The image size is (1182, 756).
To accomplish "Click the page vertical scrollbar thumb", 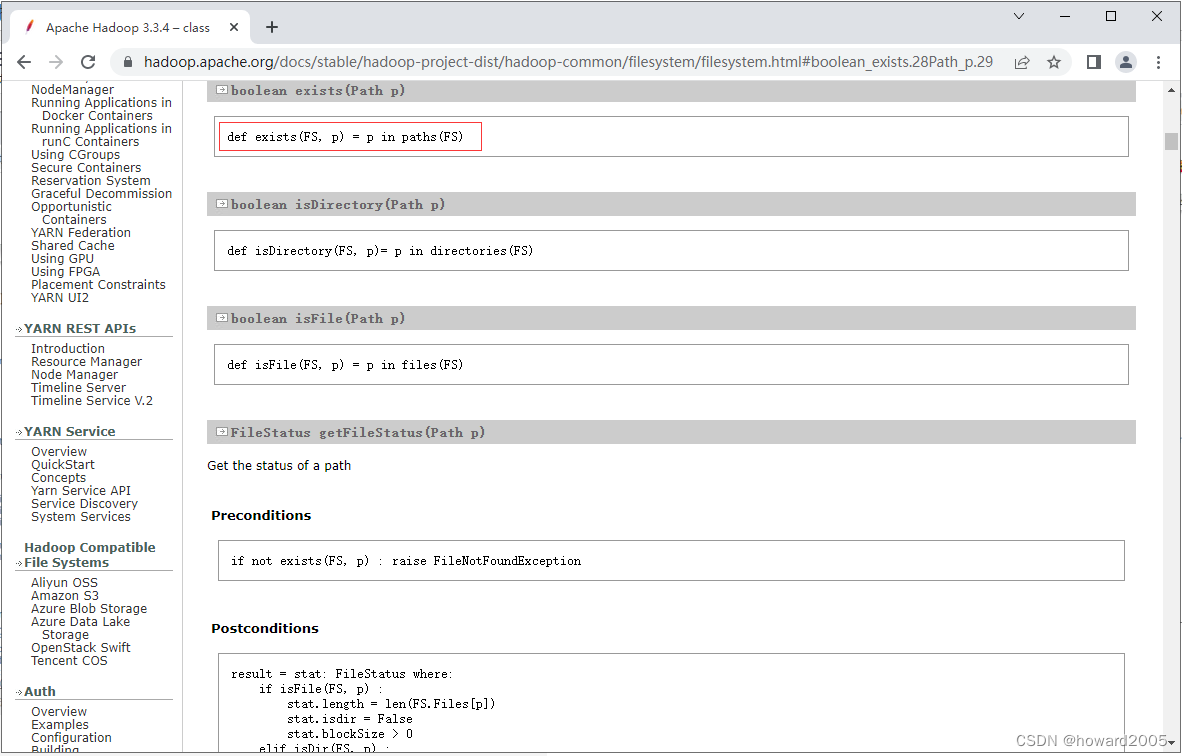I will pos(1171,141).
